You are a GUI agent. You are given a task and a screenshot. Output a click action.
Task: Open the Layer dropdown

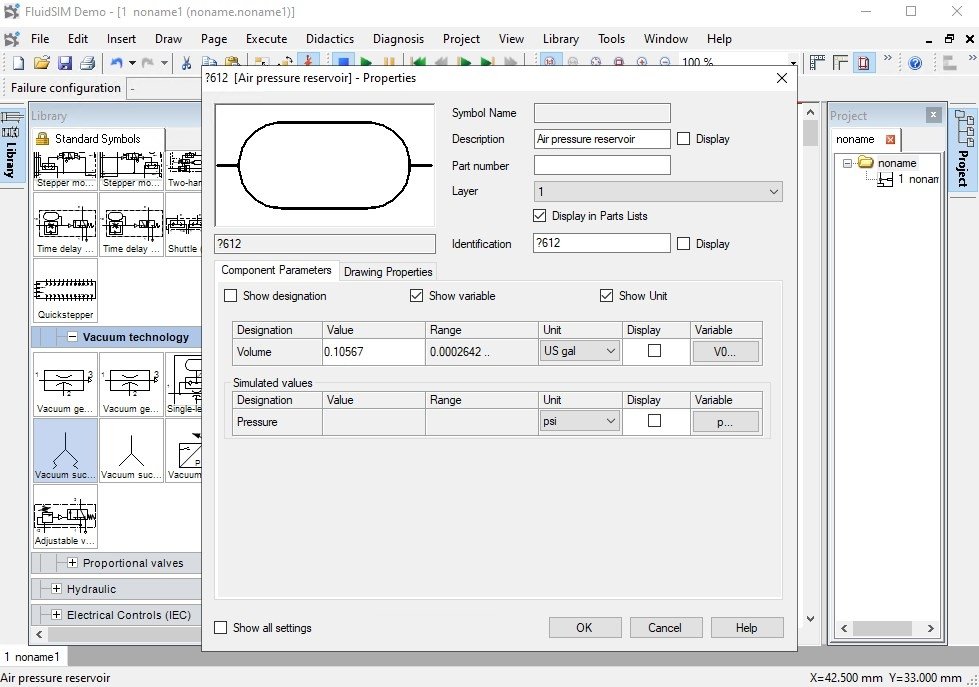pyautogui.click(x=658, y=192)
